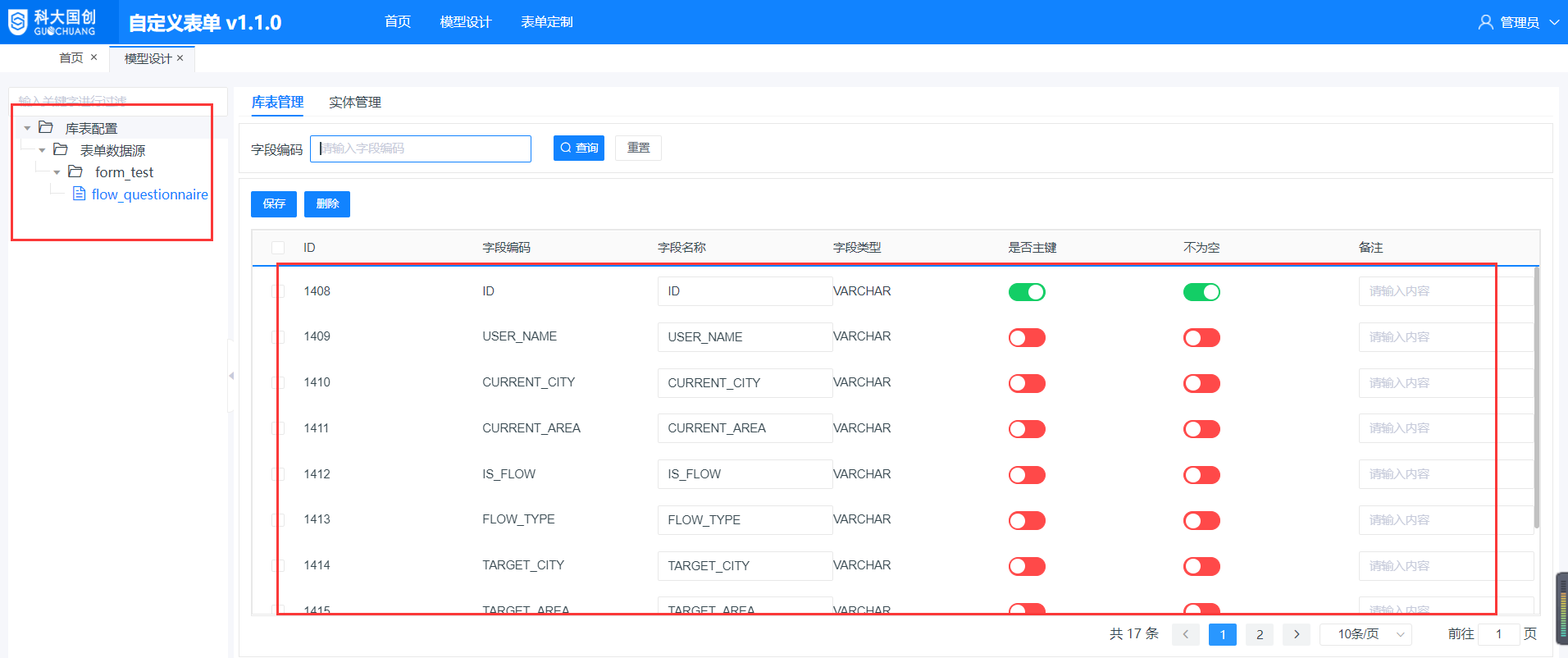Edit the 字段名称 input containing USER_NAME
This screenshot has width=1568, height=658.
click(x=745, y=337)
